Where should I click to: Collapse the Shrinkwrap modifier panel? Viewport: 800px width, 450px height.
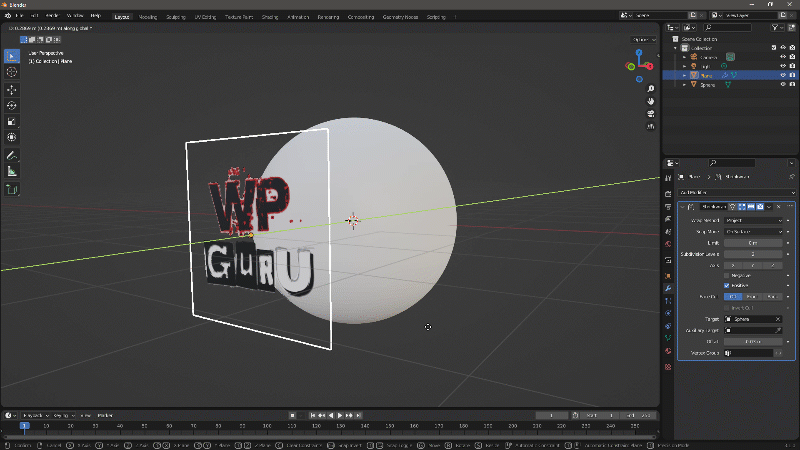[x=683, y=207]
